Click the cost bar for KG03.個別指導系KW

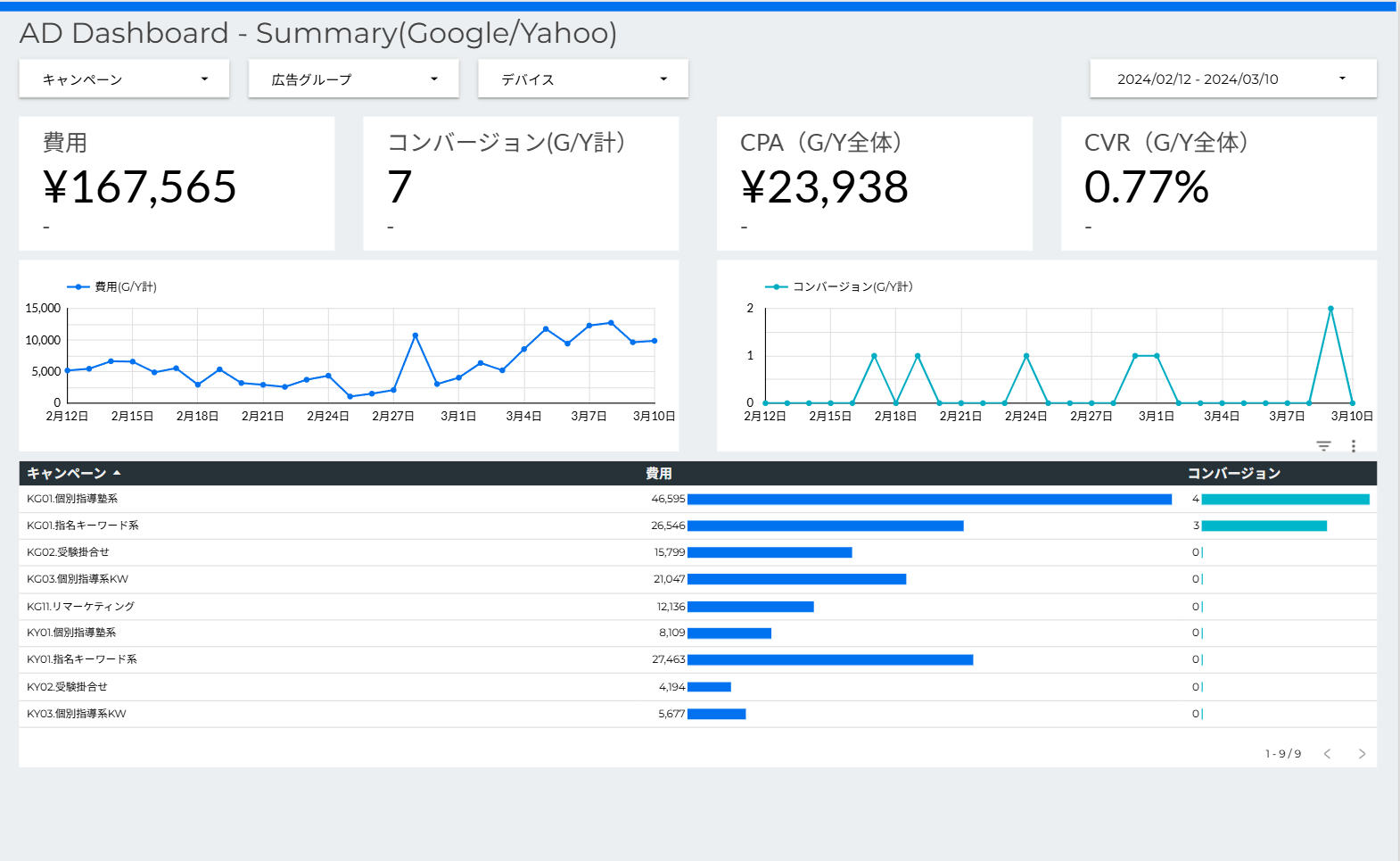[x=796, y=579]
